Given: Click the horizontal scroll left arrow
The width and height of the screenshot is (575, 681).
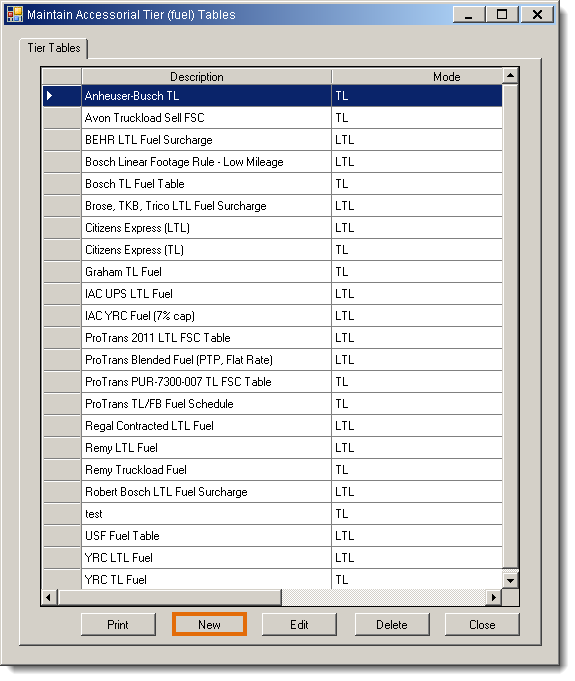Looking at the screenshot, I should [49, 597].
